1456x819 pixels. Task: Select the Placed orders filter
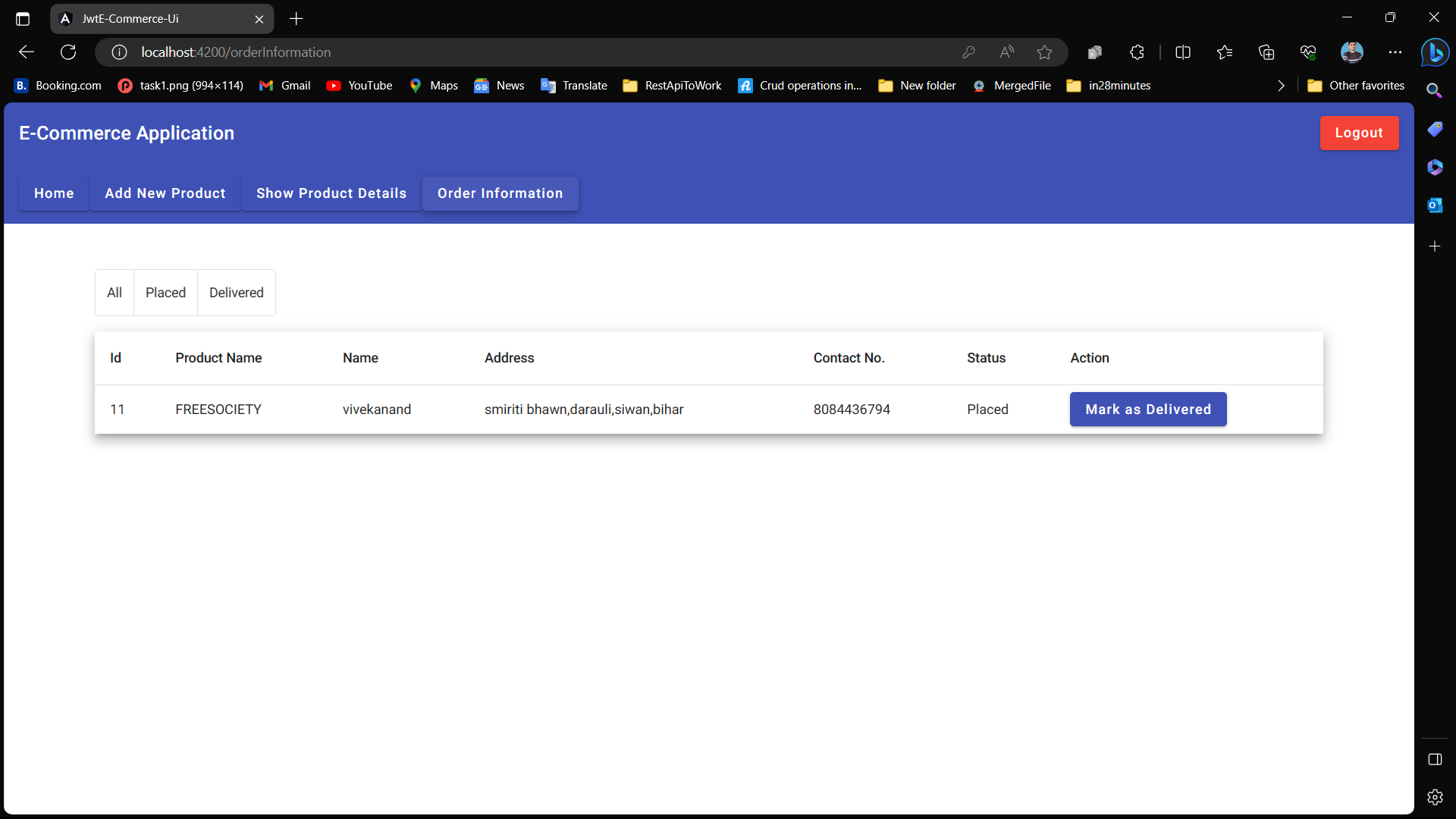(x=165, y=292)
